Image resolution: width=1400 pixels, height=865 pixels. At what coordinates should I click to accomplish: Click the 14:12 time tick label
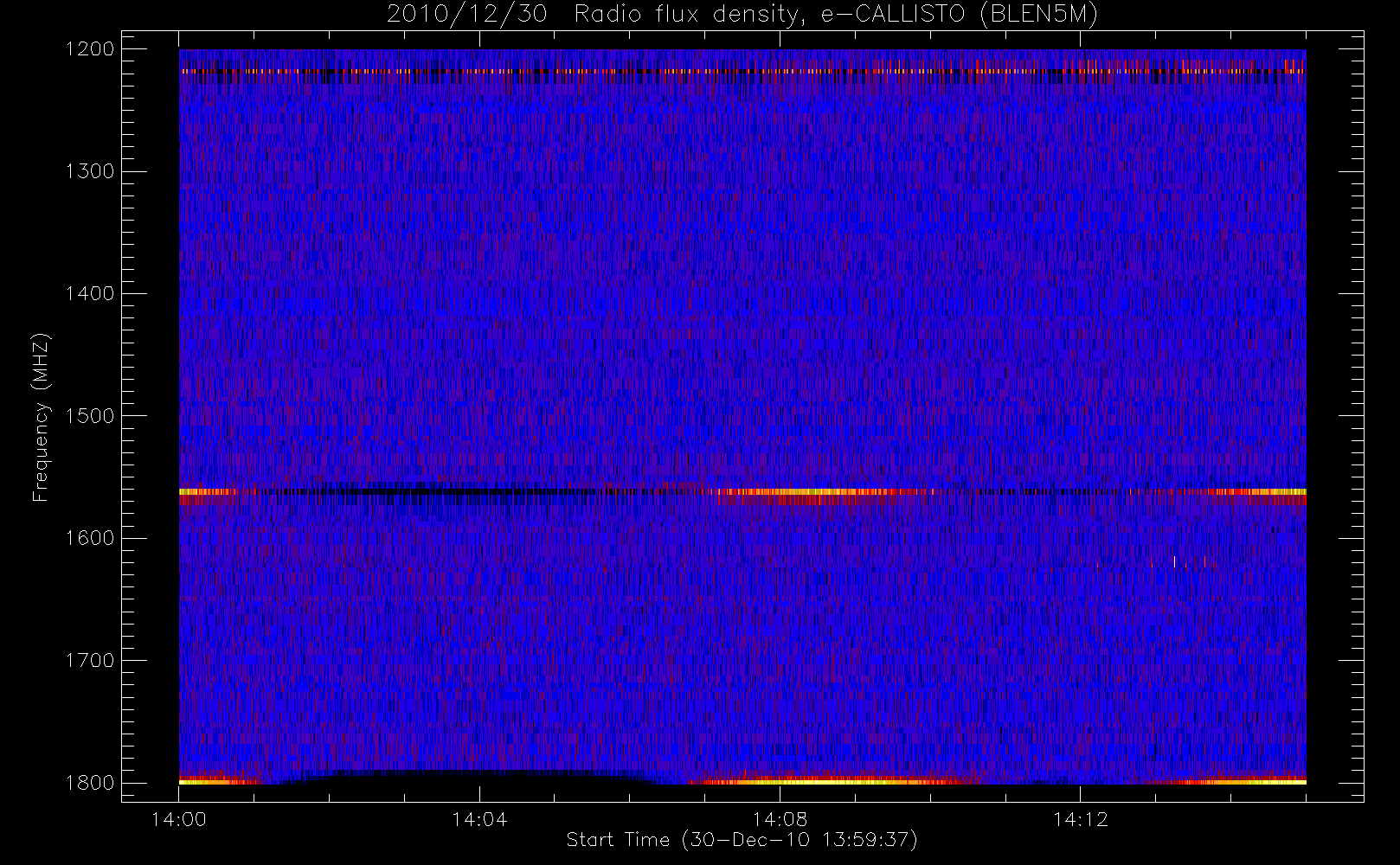point(1080,819)
